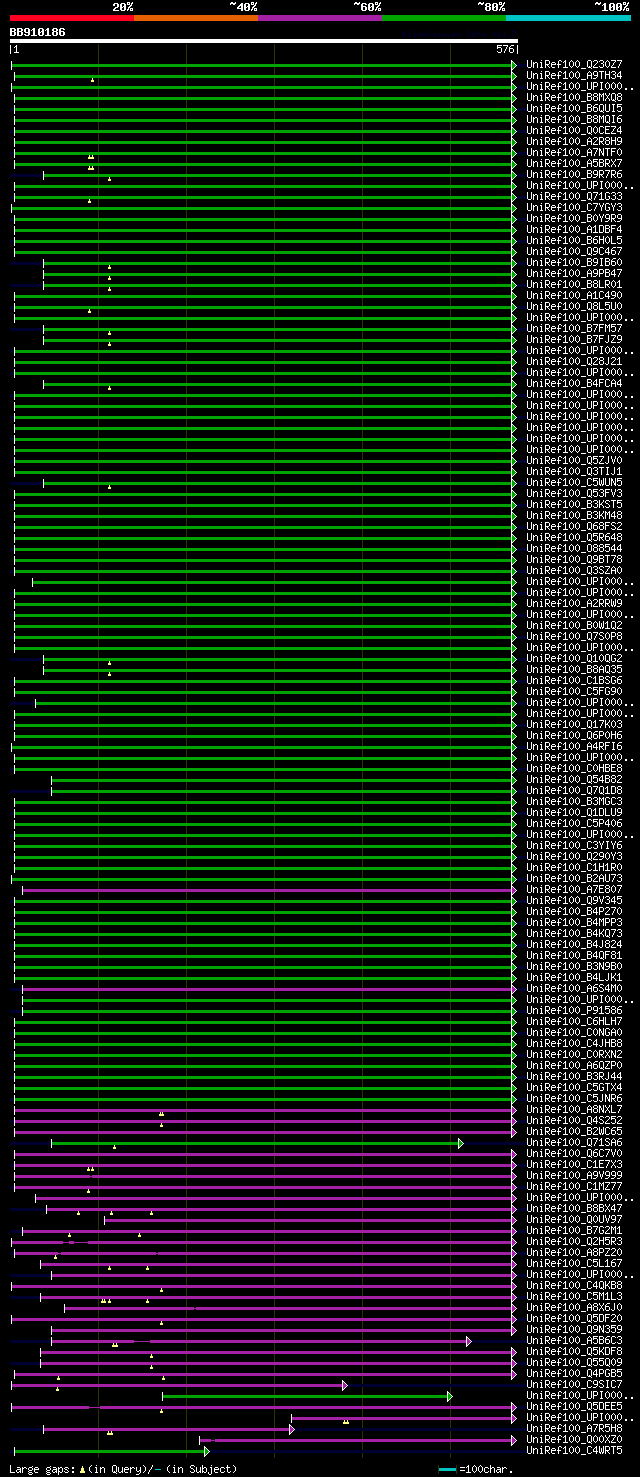
Task: Select the label UniRef100_C5L167
Action: (574, 1263)
